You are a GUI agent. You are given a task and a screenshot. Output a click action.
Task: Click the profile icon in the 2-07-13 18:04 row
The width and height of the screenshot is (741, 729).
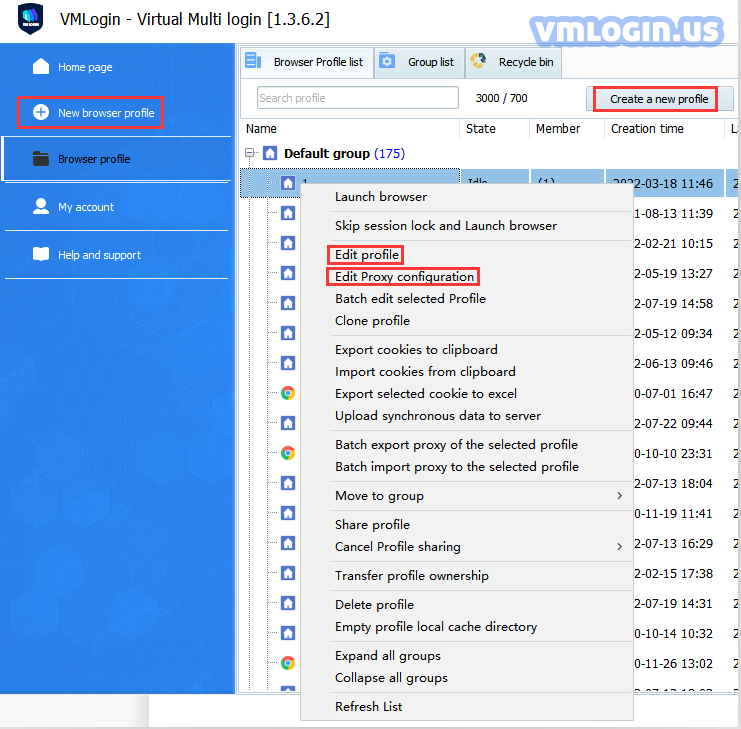pyautogui.click(x=288, y=483)
